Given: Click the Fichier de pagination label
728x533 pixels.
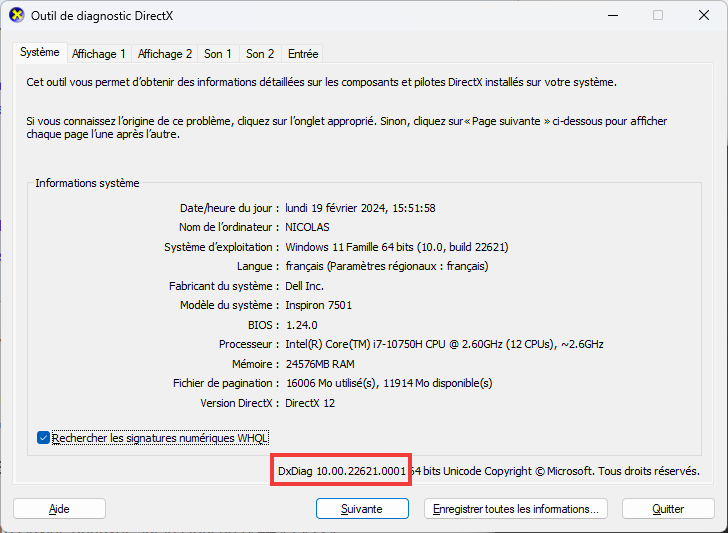Looking at the screenshot, I should click(x=226, y=383).
